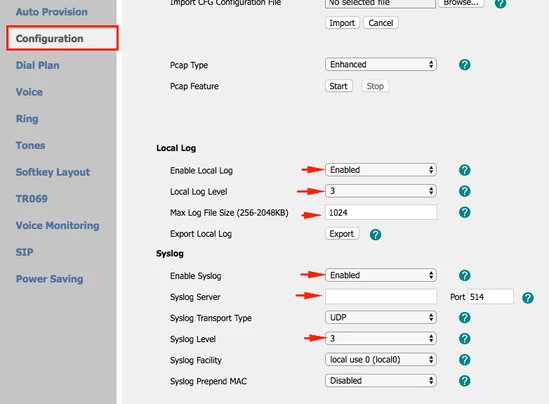Viewport: 549px width, 404px height.
Task: Open Power Saving settings
Action: pyautogui.click(x=49, y=279)
